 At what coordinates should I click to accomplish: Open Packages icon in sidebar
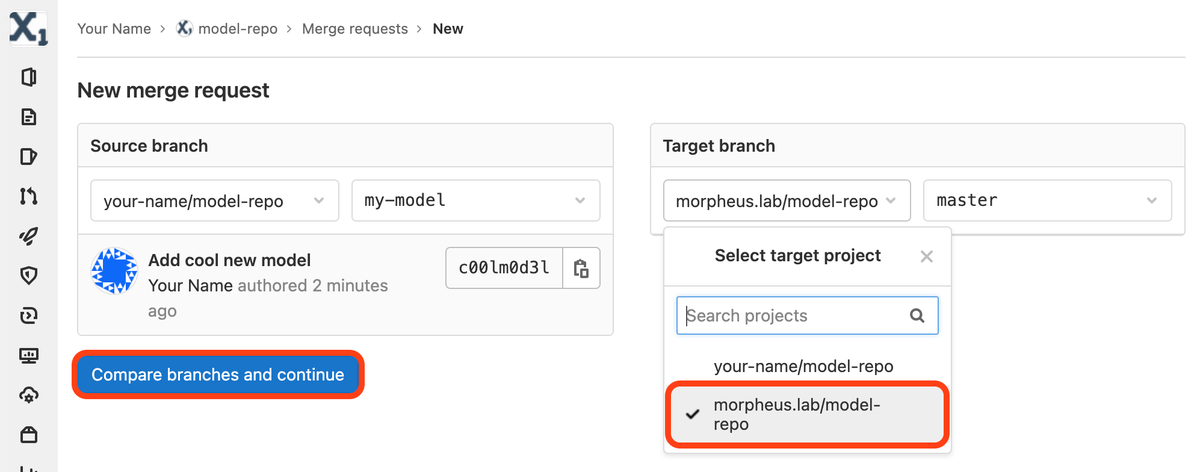pos(28,434)
